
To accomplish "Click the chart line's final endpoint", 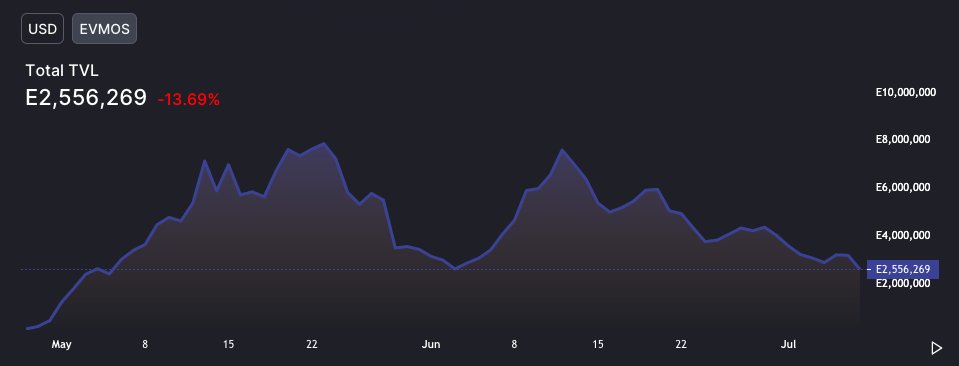I will tap(860, 269).
